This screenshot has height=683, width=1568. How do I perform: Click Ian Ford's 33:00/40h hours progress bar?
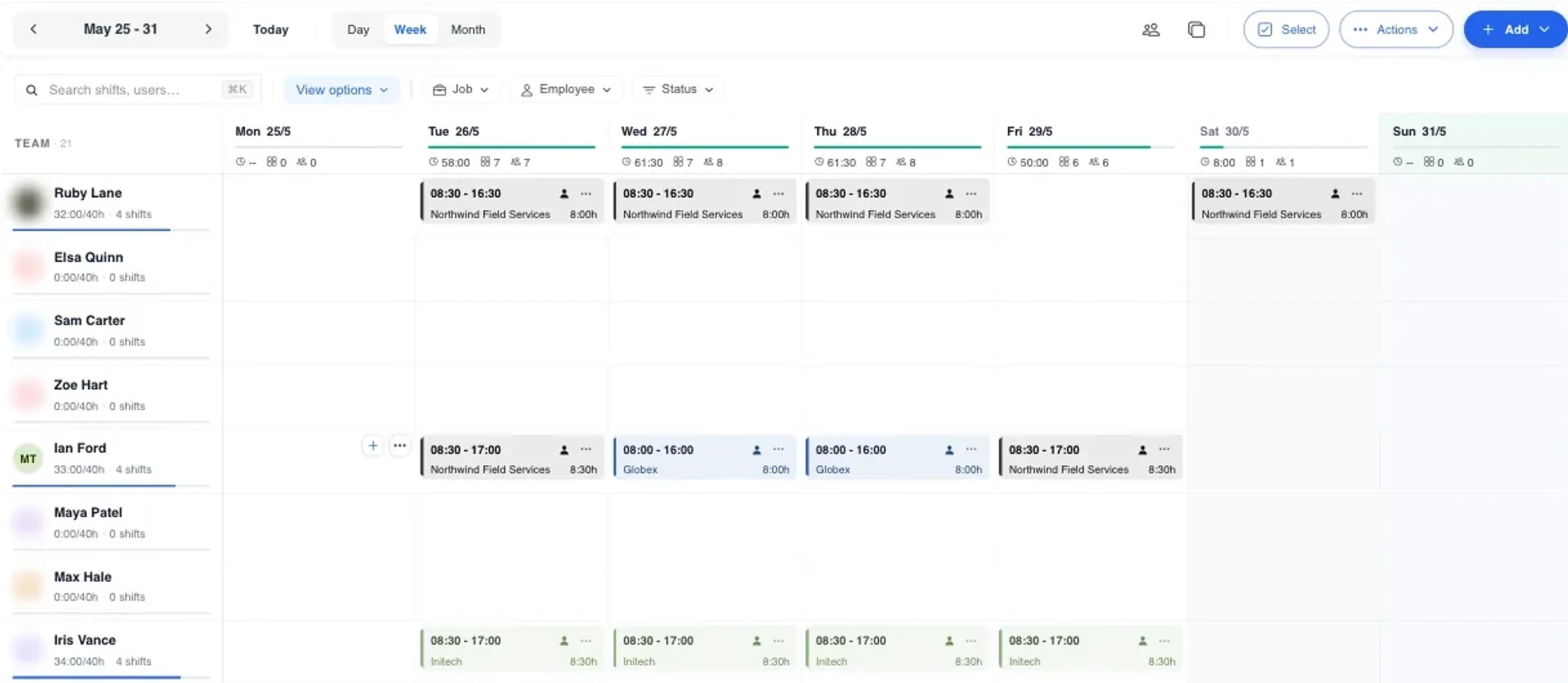pyautogui.click(x=111, y=485)
